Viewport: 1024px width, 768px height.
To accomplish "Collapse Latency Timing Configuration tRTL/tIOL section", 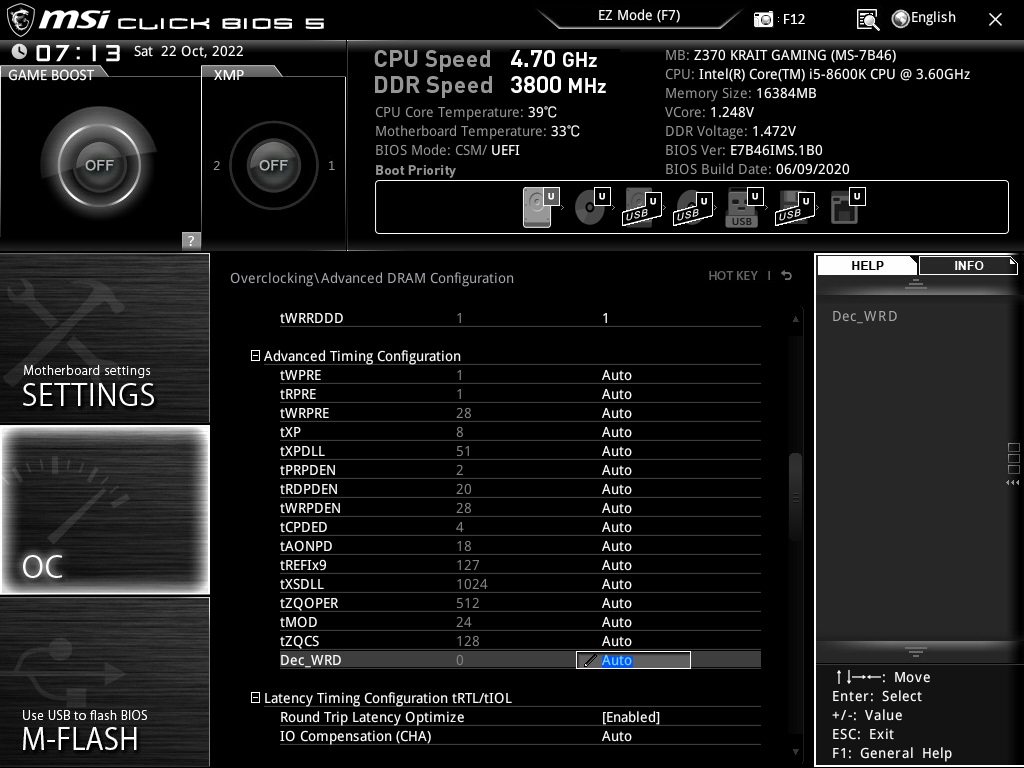I will [x=255, y=698].
